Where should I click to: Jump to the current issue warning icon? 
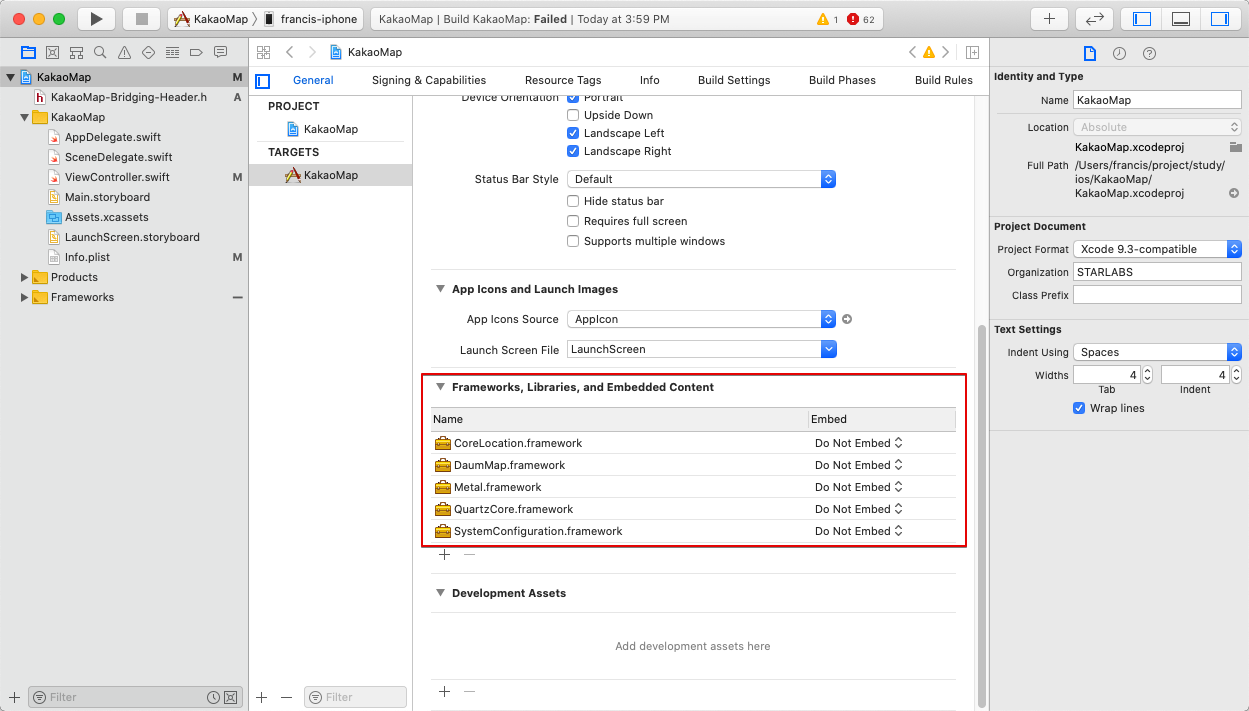[x=928, y=52]
